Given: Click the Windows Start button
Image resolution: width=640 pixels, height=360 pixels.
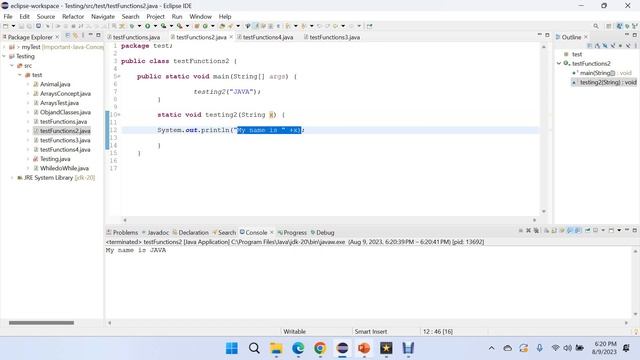Looking at the screenshot, I should (x=232, y=348).
